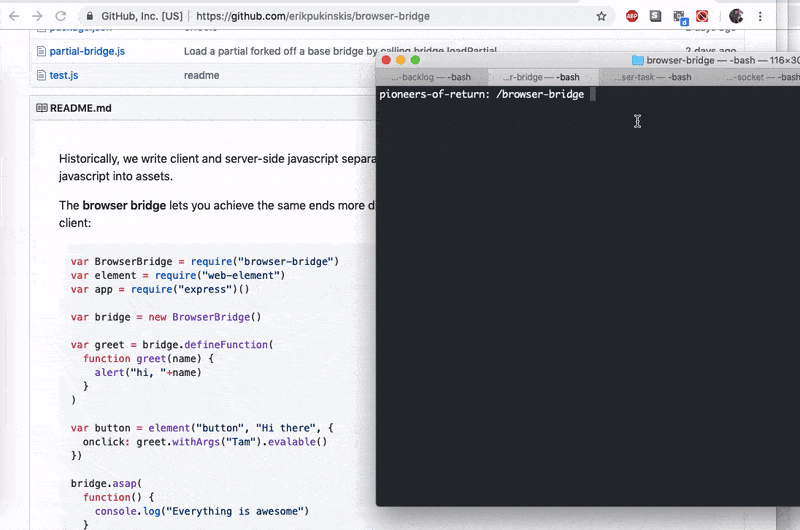Click the partial-bridge.js file icon

point(41,51)
